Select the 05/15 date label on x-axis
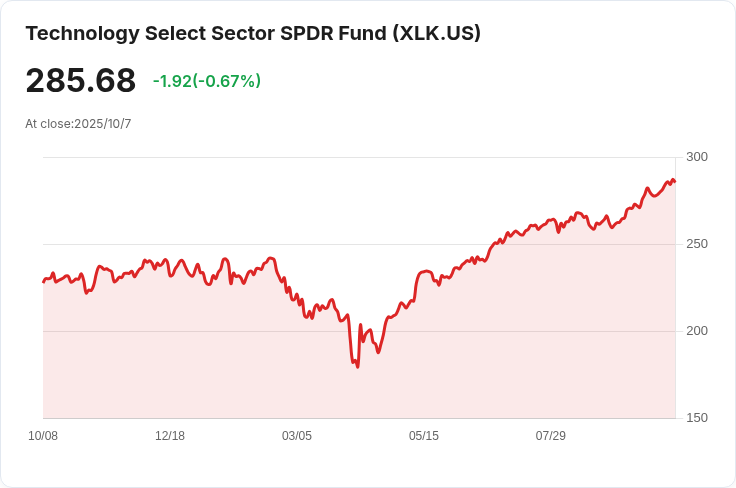The width and height of the screenshot is (736, 488). coord(424,436)
